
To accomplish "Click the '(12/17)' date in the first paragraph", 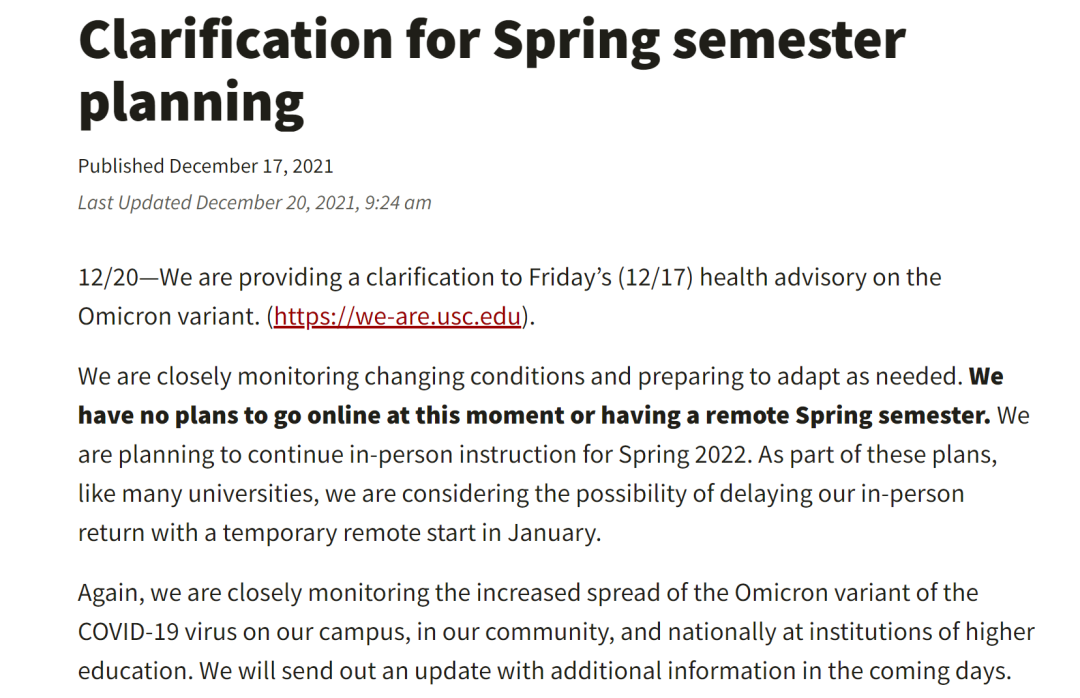I will (x=656, y=277).
